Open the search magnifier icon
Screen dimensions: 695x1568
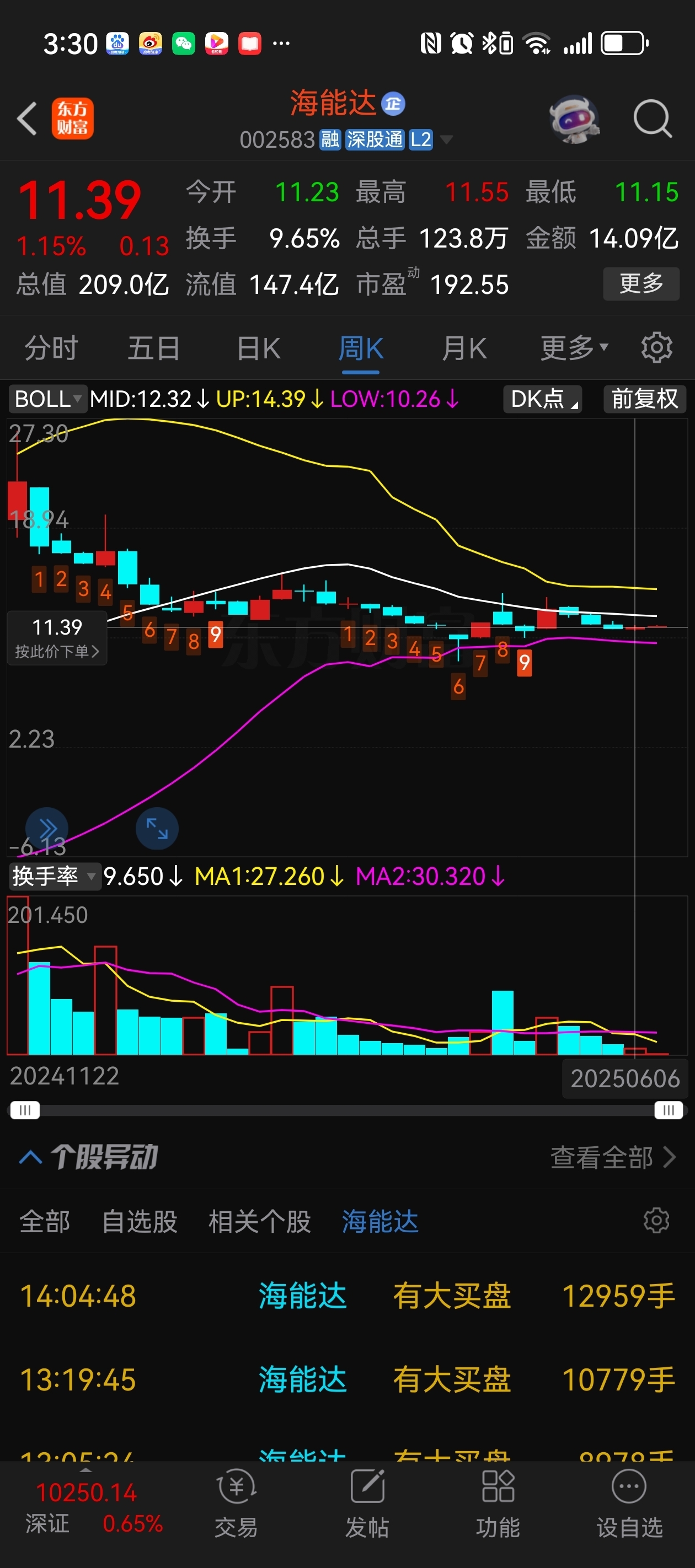point(653,118)
